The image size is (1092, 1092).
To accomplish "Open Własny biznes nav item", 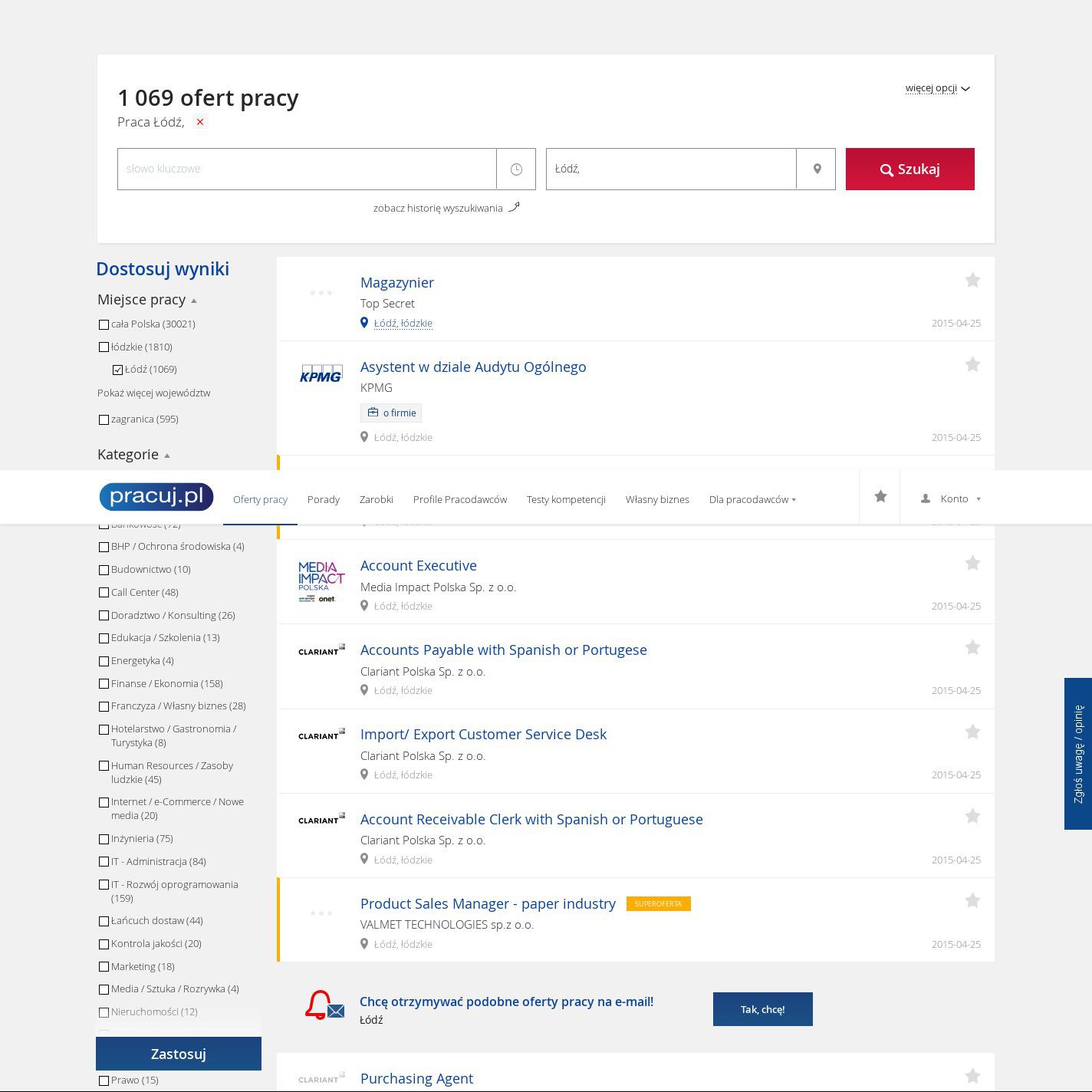I will 657,499.
